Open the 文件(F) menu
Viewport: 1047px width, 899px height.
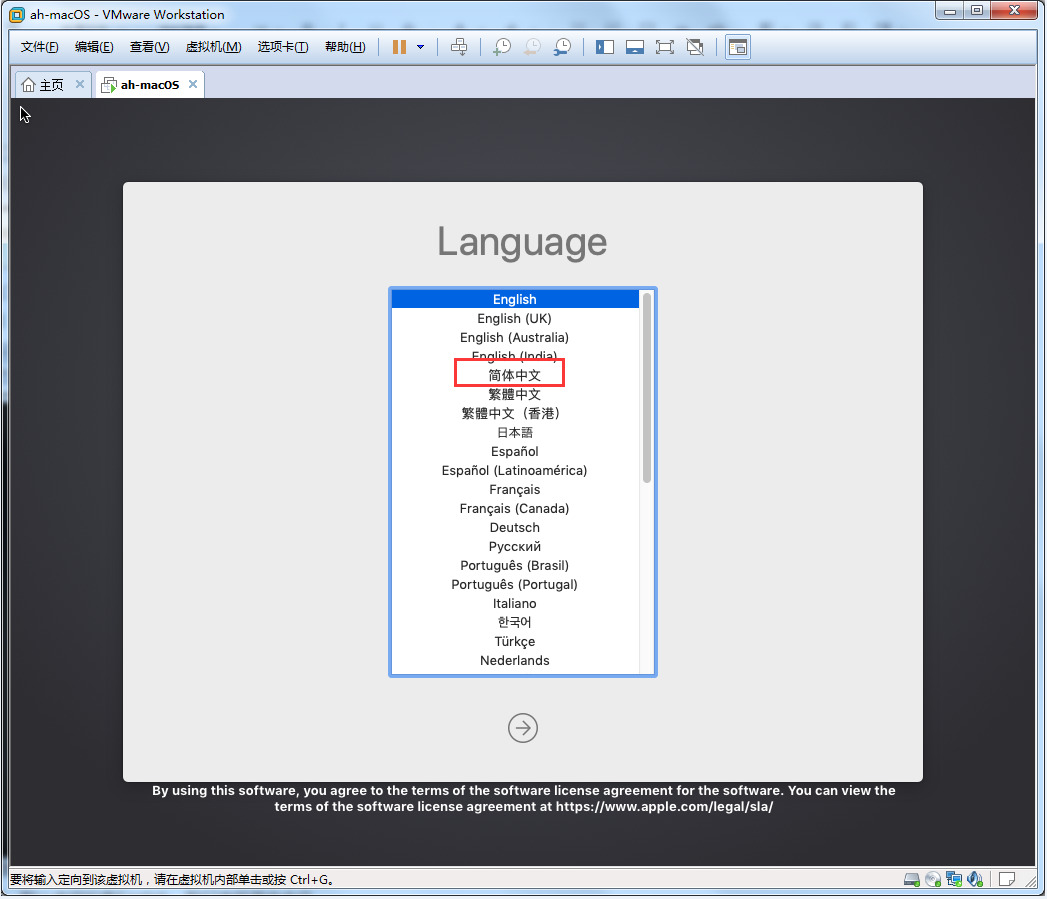click(x=39, y=47)
